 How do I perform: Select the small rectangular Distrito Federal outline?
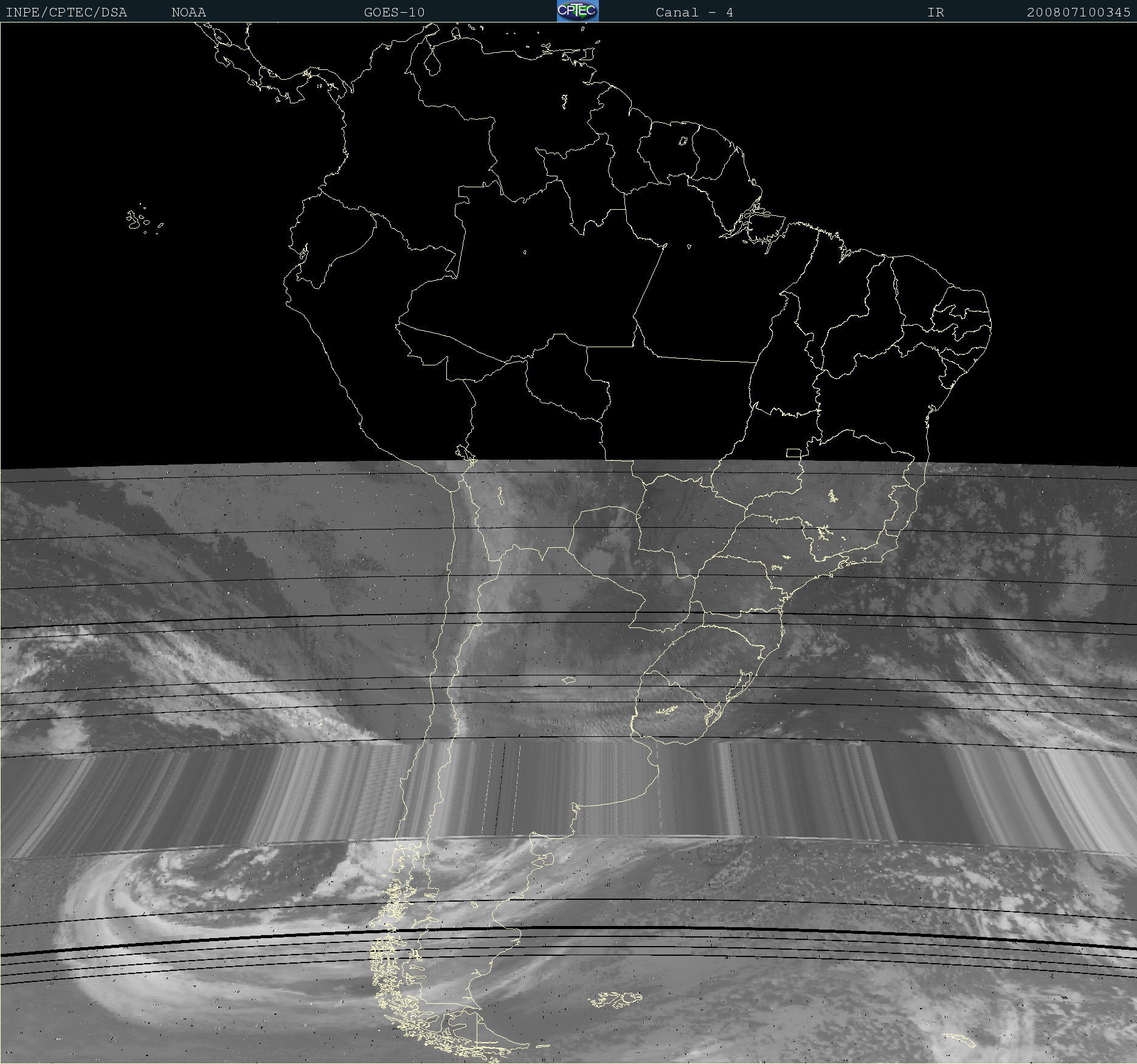793,453
